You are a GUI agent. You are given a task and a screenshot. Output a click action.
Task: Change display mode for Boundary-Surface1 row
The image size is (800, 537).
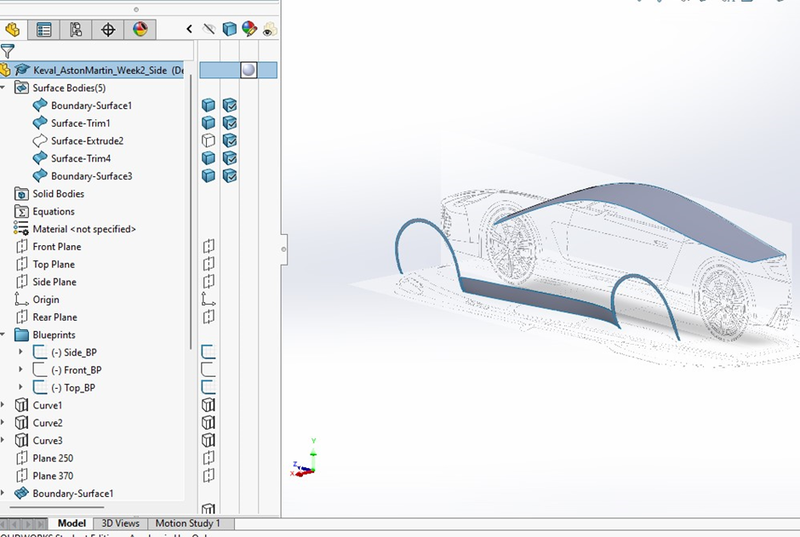coord(230,105)
